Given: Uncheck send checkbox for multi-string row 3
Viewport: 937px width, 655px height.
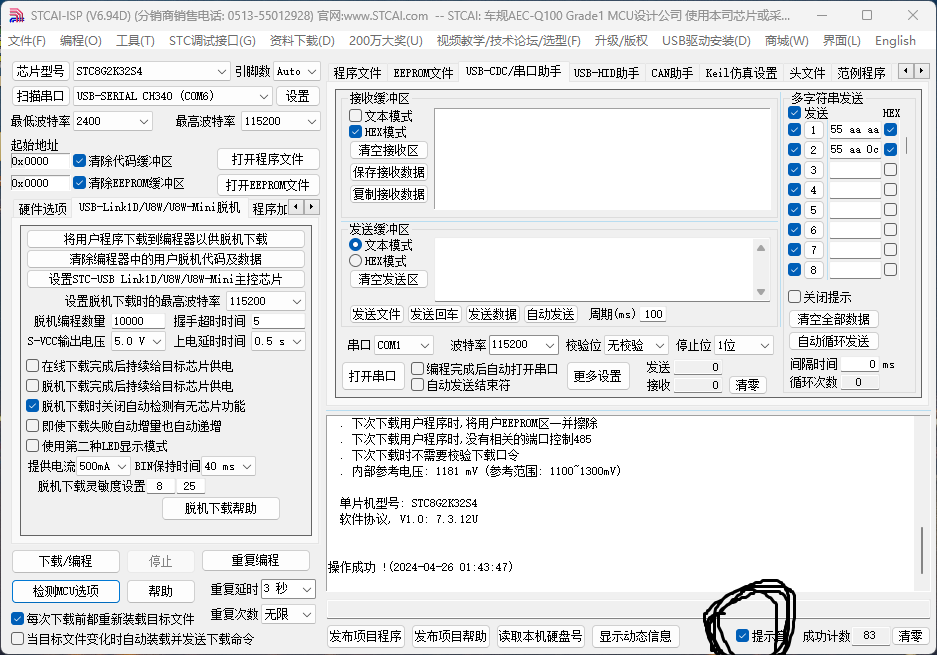Looking at the screenshot, I should click(x=794, y=169).
